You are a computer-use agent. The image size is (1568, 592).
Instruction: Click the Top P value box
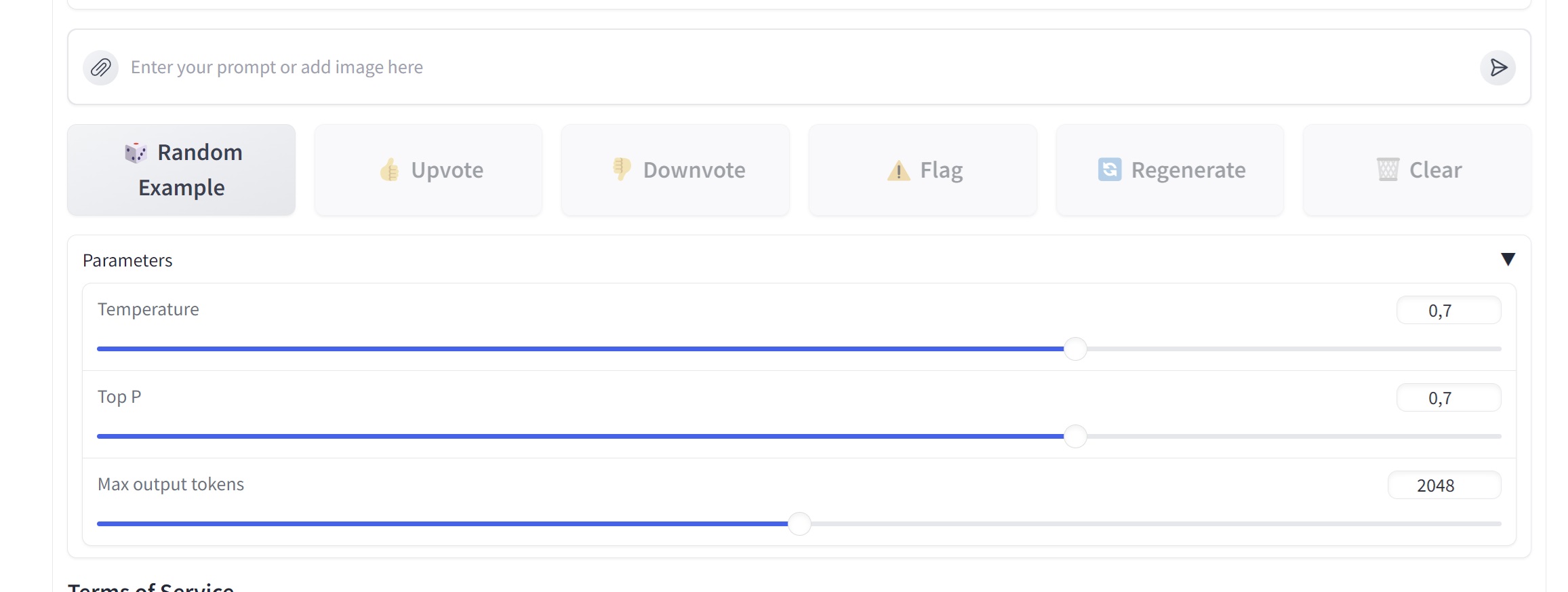(x=1448, y=398)
